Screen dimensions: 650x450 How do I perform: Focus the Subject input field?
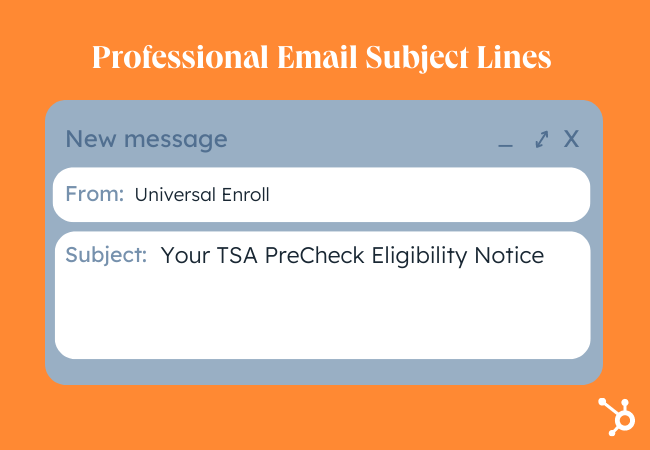[323, 295]
